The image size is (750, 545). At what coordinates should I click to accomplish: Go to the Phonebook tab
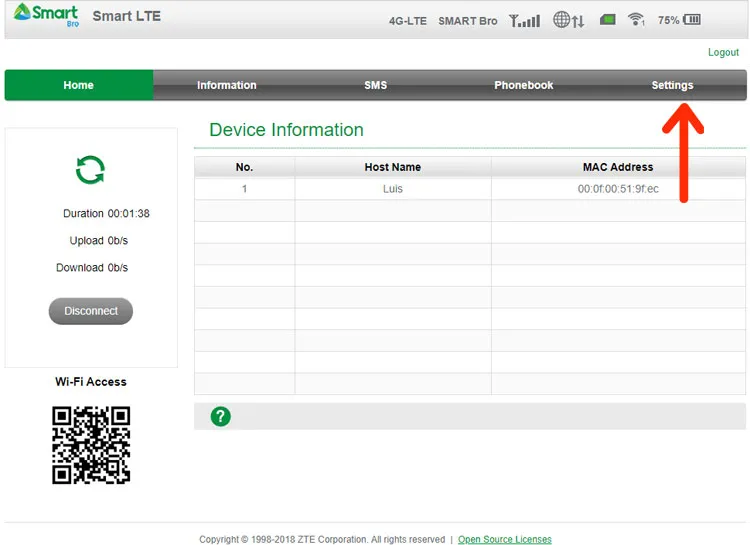pos(524,85)
